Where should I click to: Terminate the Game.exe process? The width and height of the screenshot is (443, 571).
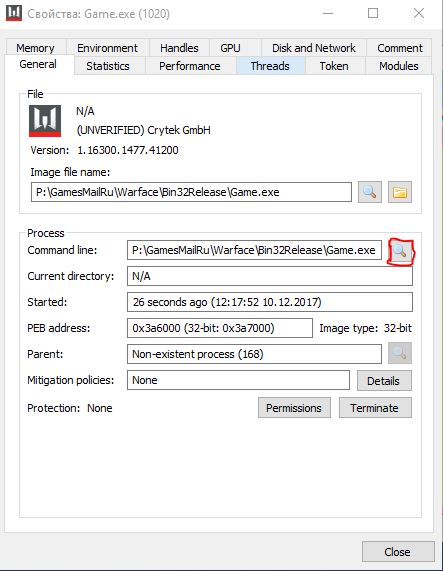tap(375, 408)
